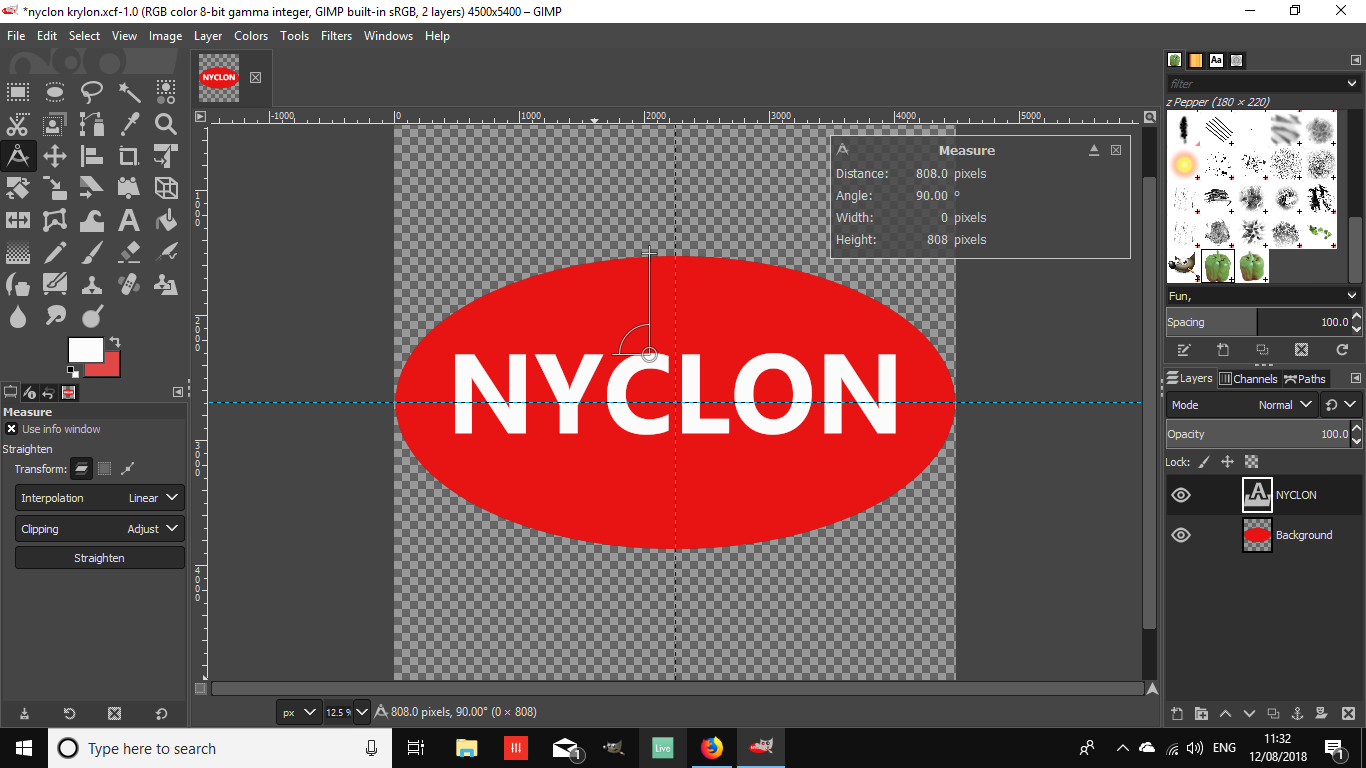Pick the Select by Color tool
Image resolution: width=1366 pixels, height=768 pixels.
point(166,93)
